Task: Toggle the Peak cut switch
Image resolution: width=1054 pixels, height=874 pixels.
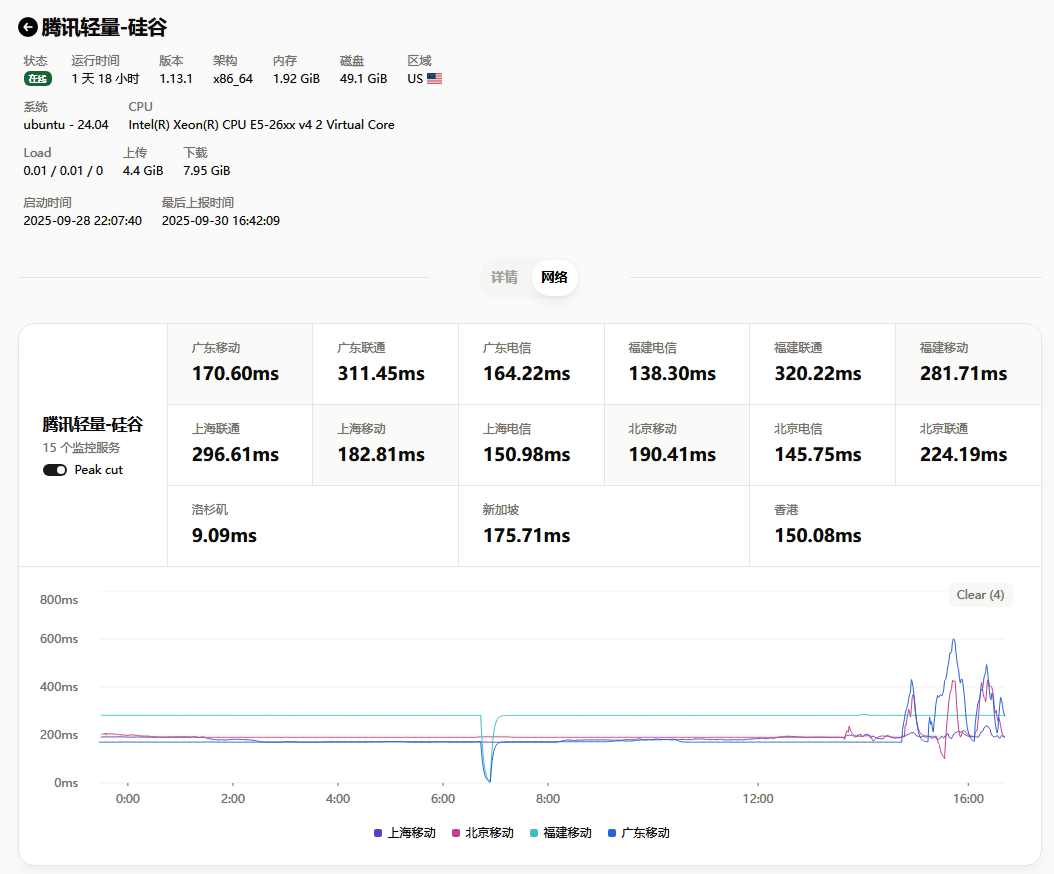Action: (x=55, y=470)
